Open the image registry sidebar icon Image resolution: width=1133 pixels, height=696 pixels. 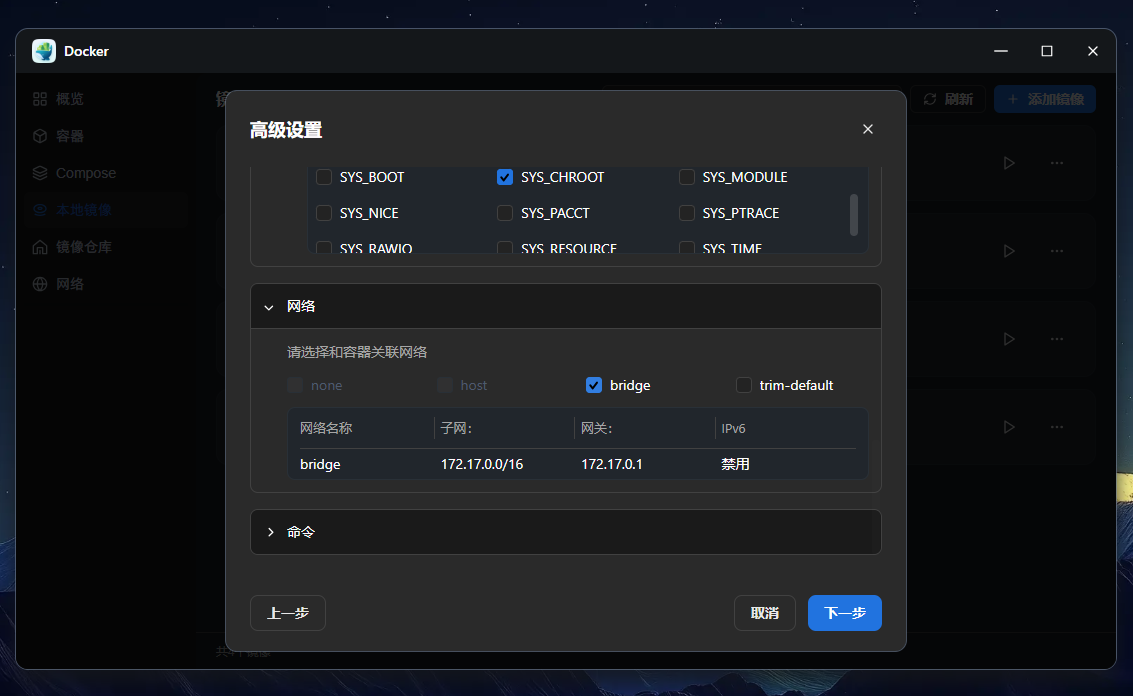[x=40, y=247]
